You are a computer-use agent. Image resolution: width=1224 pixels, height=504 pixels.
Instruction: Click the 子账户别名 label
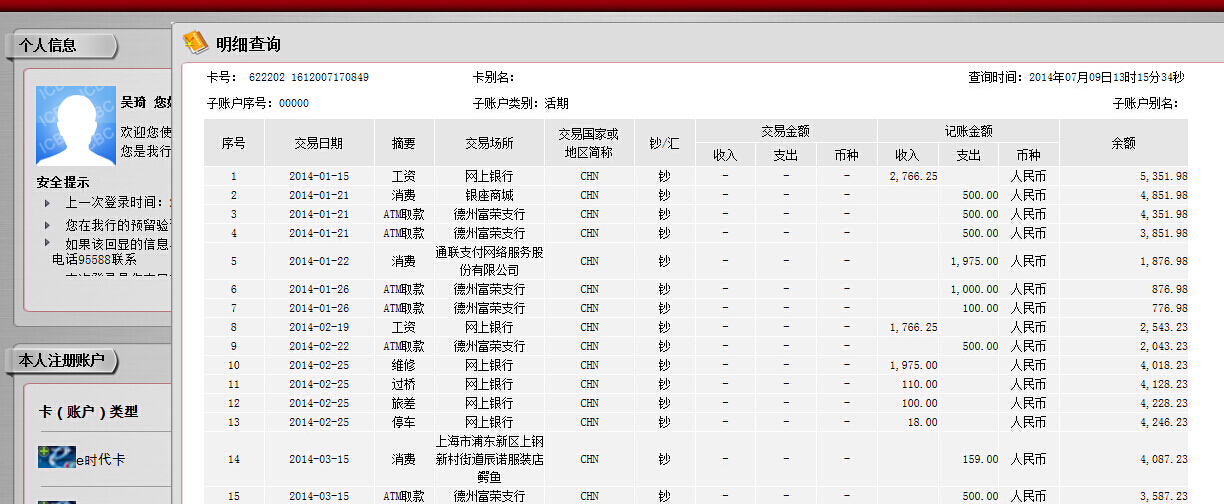coord(1146,103)
